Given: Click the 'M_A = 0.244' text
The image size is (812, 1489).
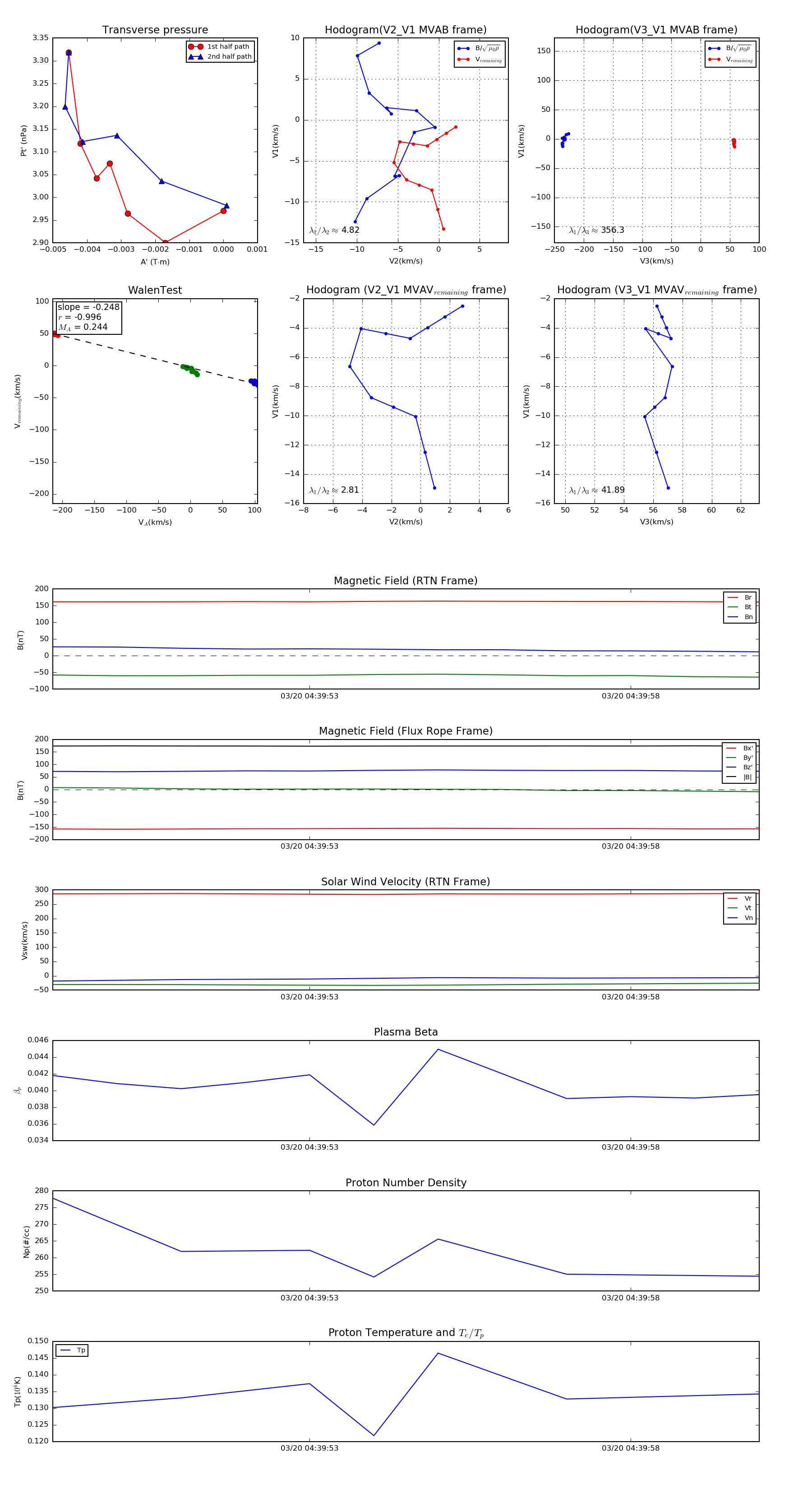Looking at the screenshot, I should (83, 327).
